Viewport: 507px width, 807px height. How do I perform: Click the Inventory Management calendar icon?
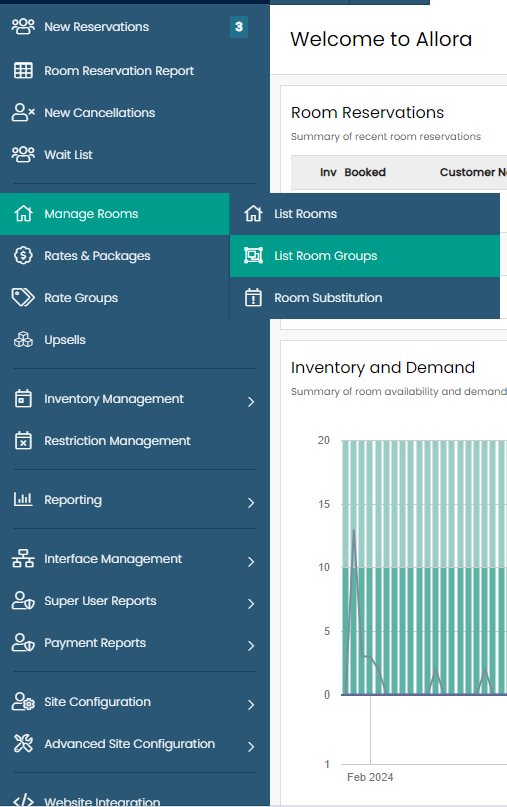click(23, 399)
